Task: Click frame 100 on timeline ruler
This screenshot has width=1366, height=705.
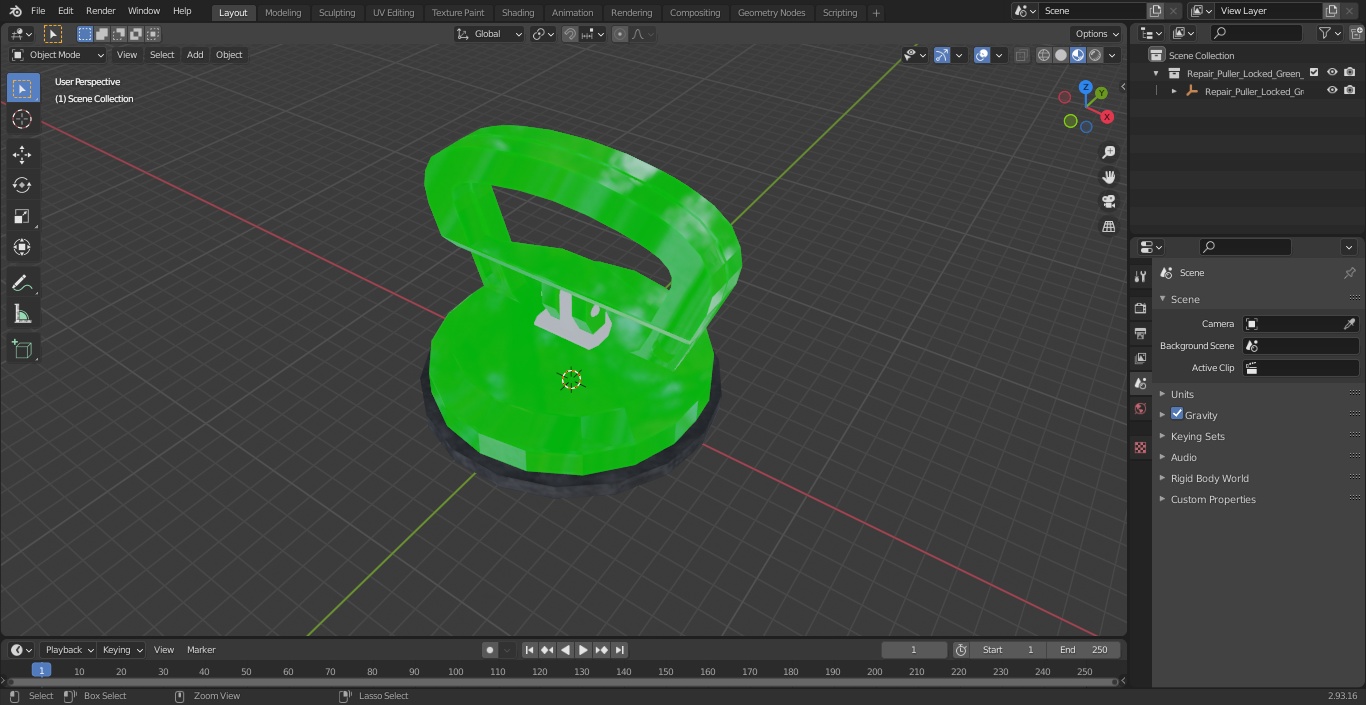Action: pyautogui.click(x=456, y=671)
